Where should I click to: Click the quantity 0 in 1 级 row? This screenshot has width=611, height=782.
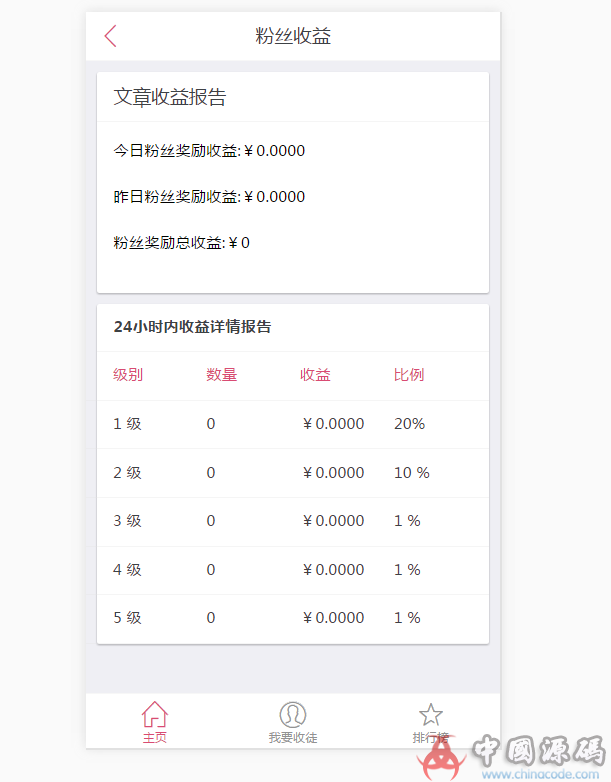(x=211, y=424)
